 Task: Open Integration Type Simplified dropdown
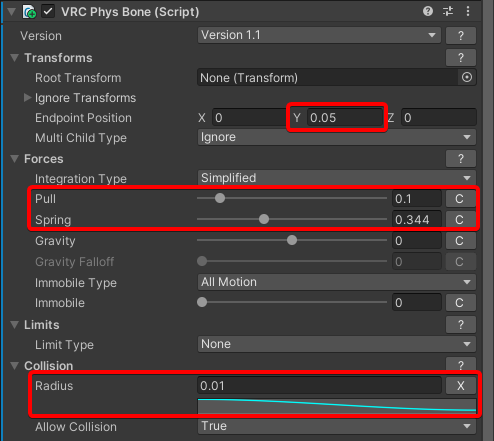tap(337, 178)
